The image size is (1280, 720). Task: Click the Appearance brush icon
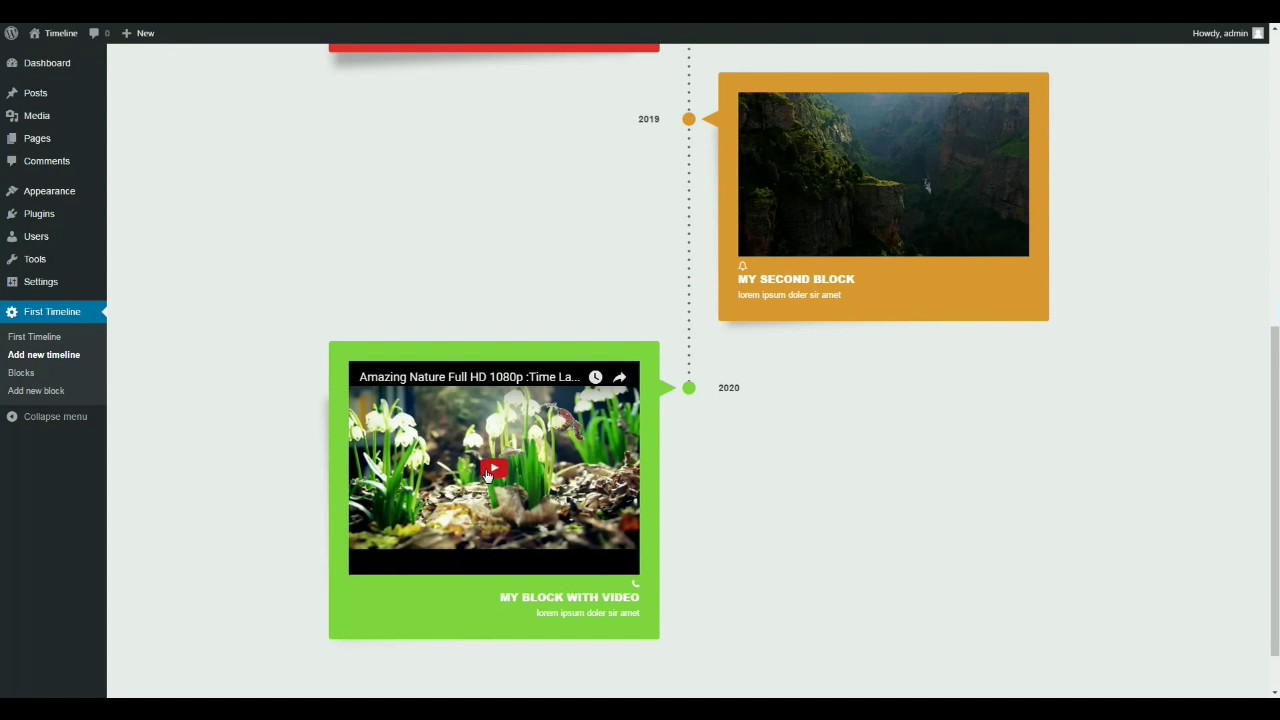click(12, 191)
